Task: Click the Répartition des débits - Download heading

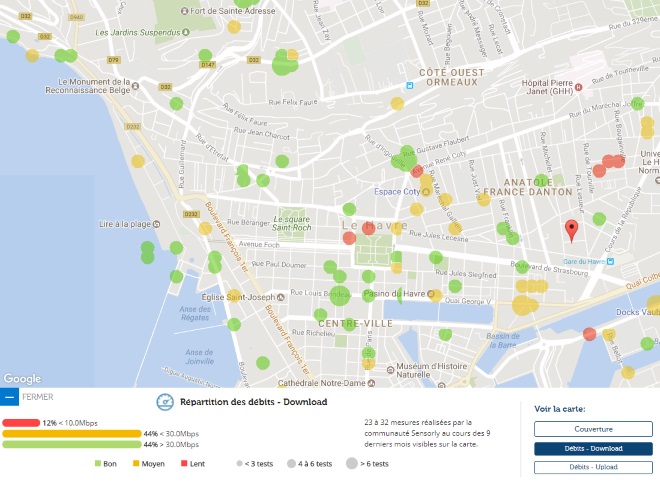Action: pos(253,402)
